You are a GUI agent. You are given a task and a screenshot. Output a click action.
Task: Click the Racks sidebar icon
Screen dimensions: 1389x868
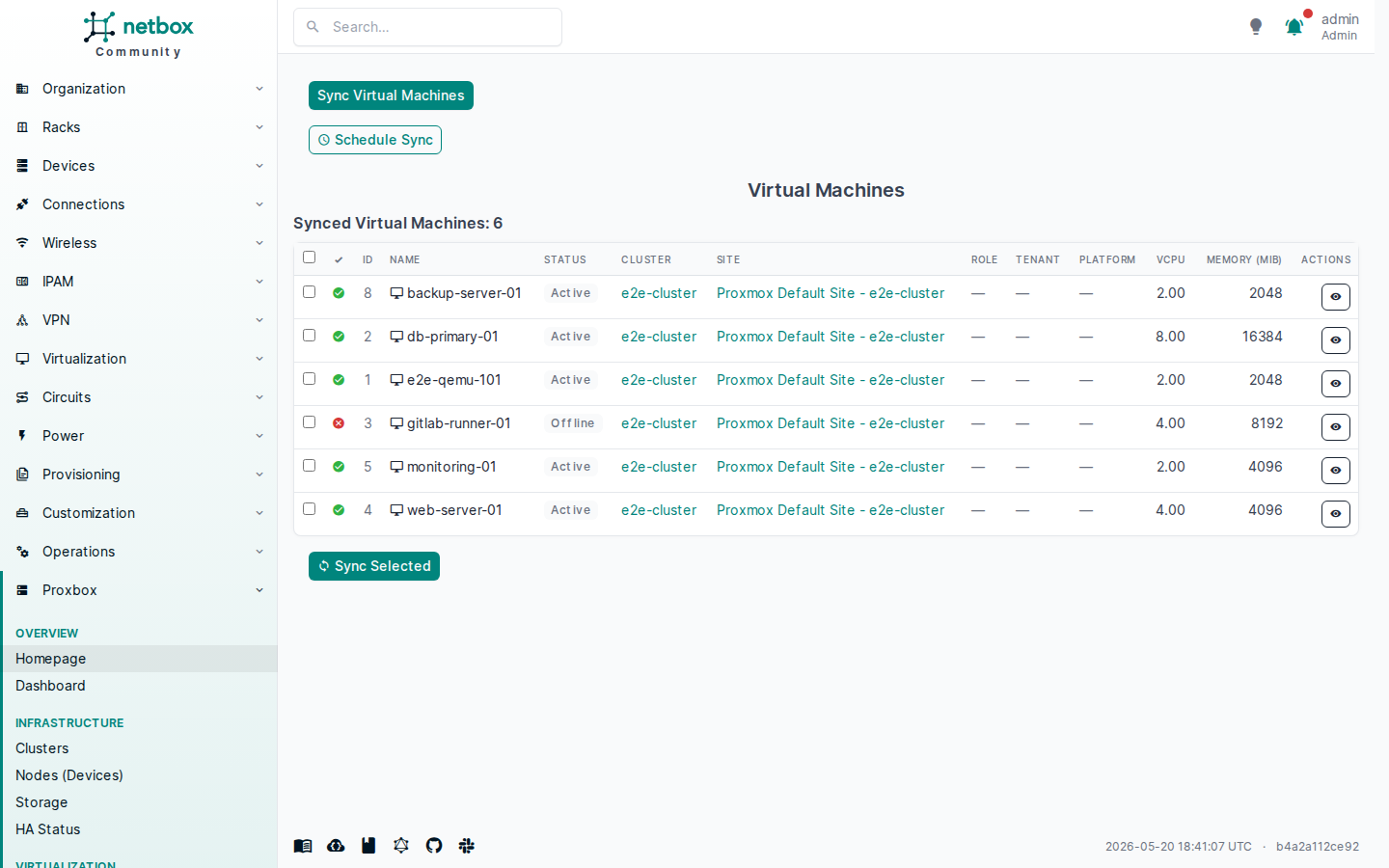pos(22,127)
